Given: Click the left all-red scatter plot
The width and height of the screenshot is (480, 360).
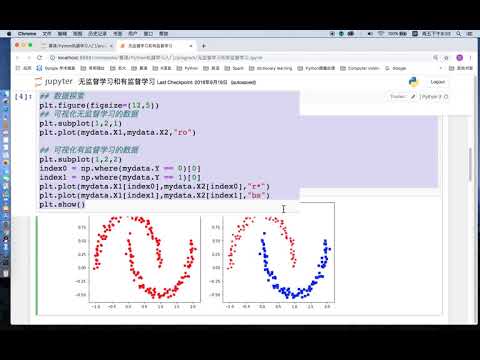Looking at the screenshot, I should pyautogui.click(x=144, y=259).
